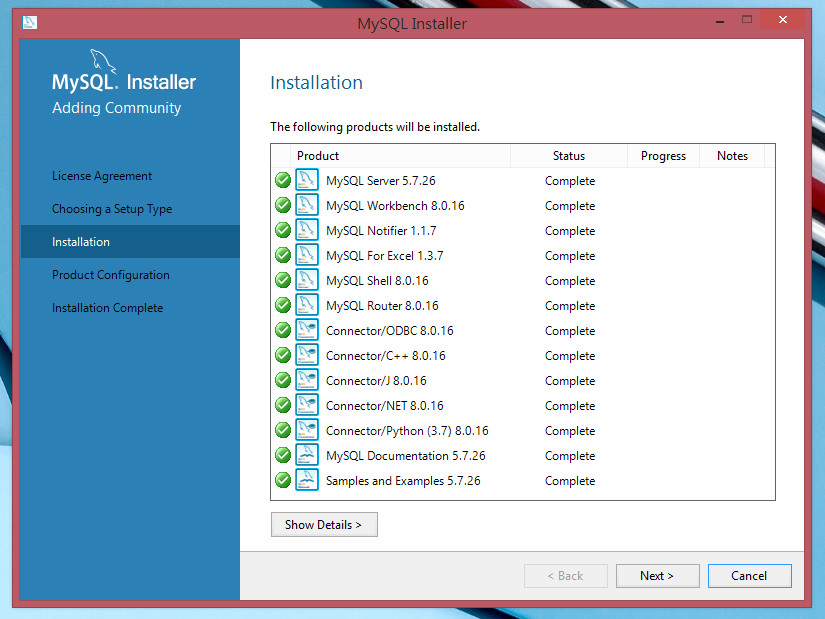
Task: Jump to Product Configuration step
Action: 111,275
